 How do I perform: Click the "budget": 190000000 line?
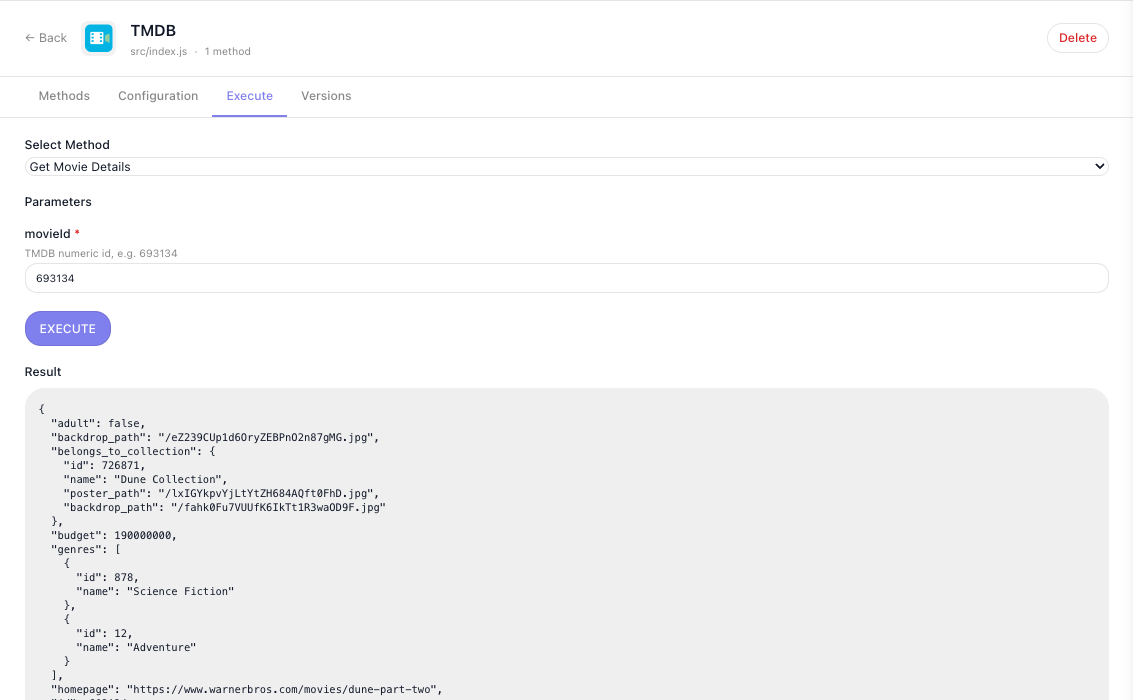pos(113,535)
